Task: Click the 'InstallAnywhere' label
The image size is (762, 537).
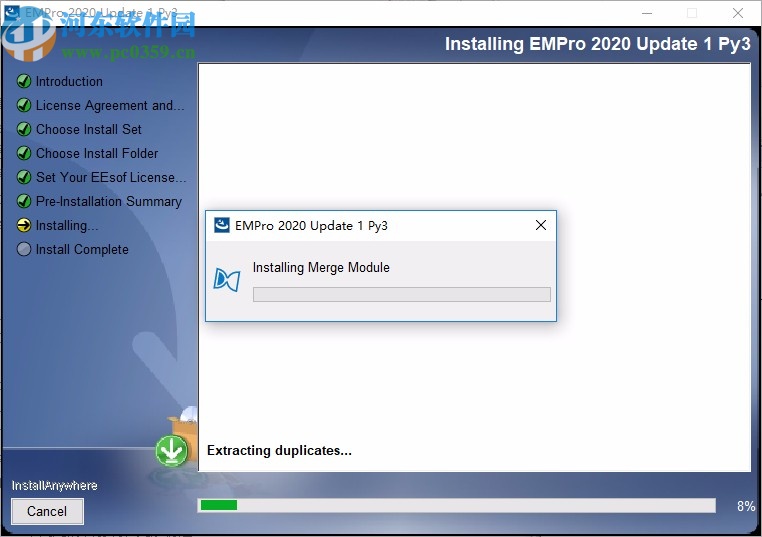Action: click(x=54, y=485)
